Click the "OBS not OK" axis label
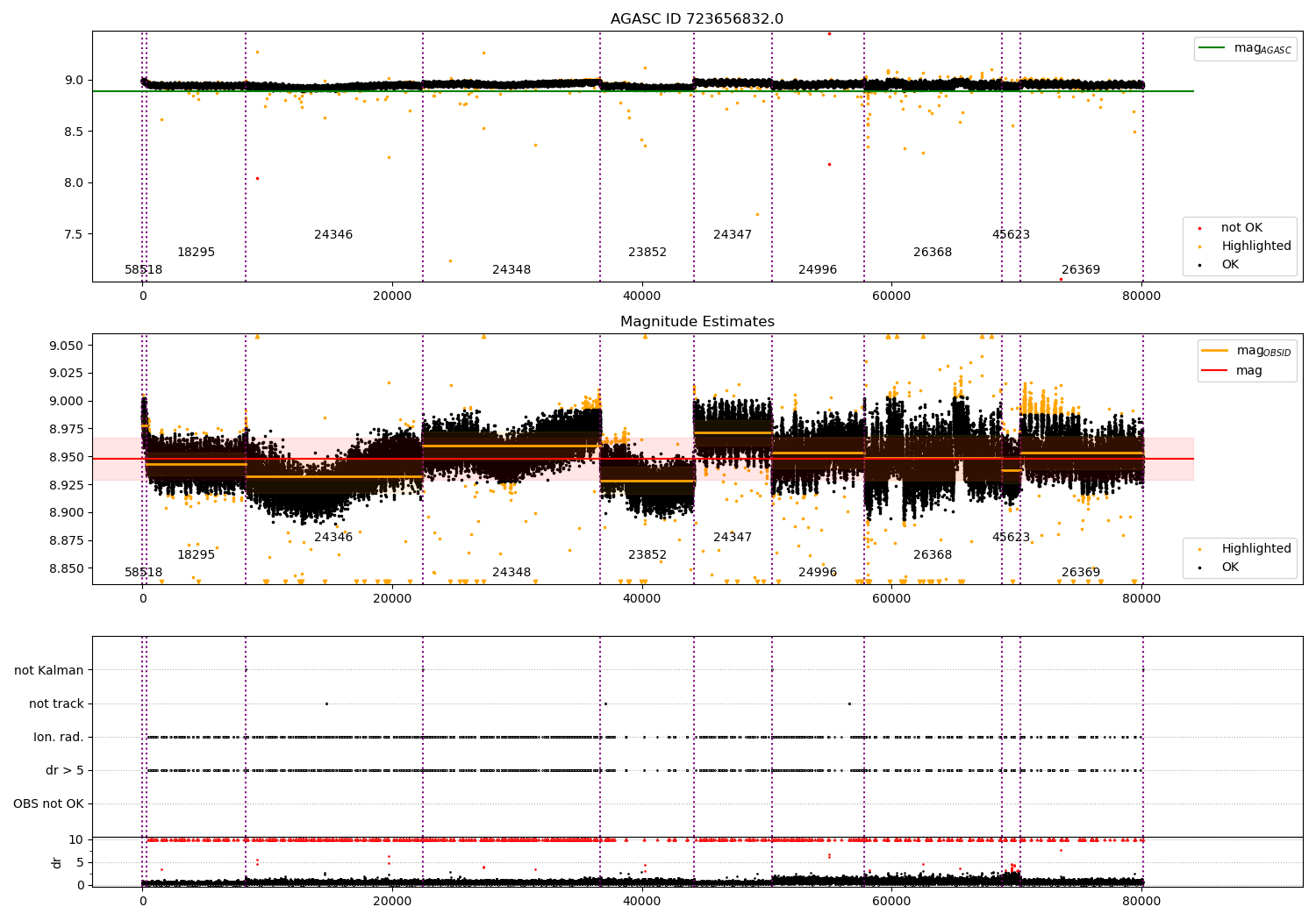The image size is (1316, 921). [x=48, y=803]
